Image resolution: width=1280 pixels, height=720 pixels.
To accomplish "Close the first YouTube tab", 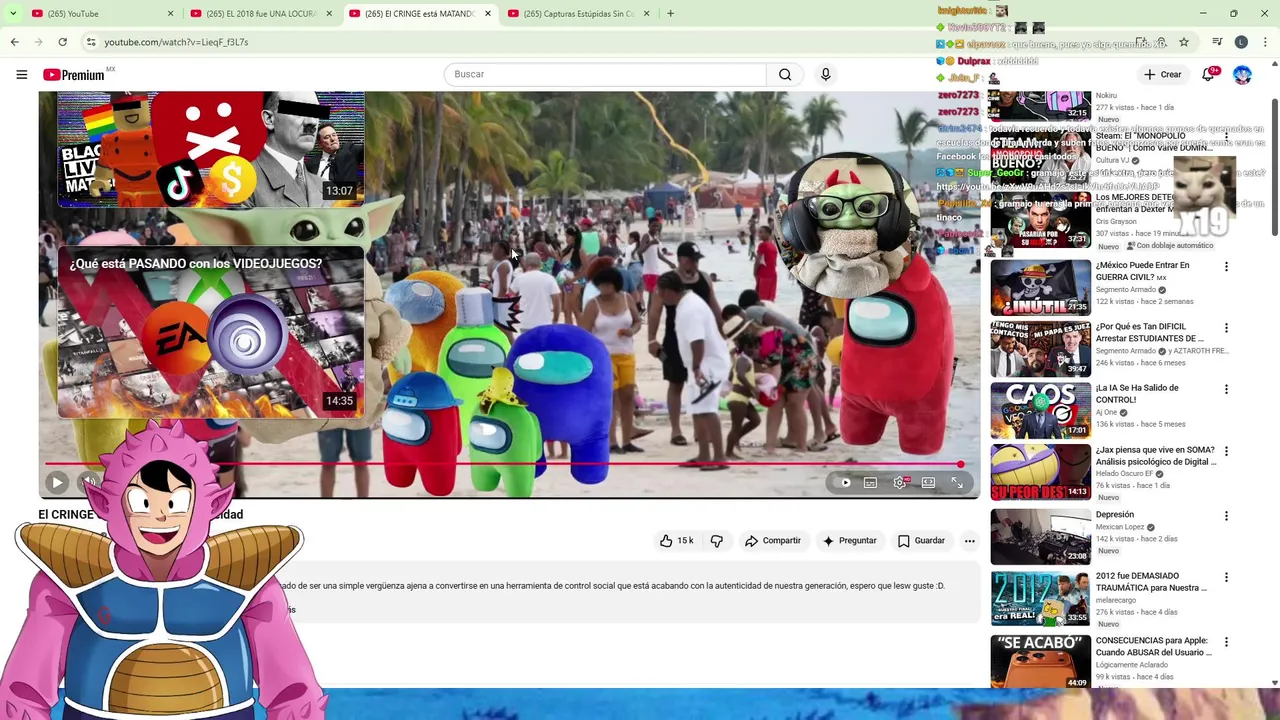I will 170,13.
